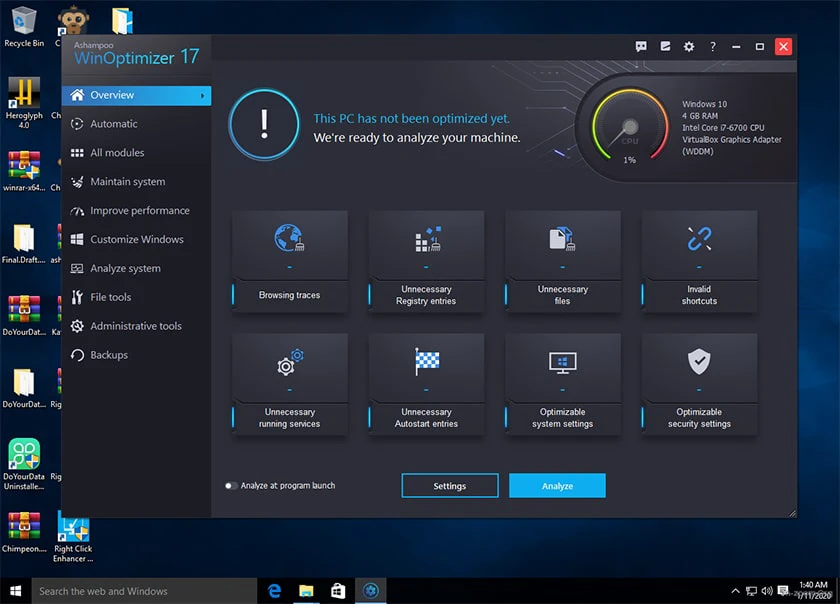Open the title bar settings gear

(x=689, y=47)
